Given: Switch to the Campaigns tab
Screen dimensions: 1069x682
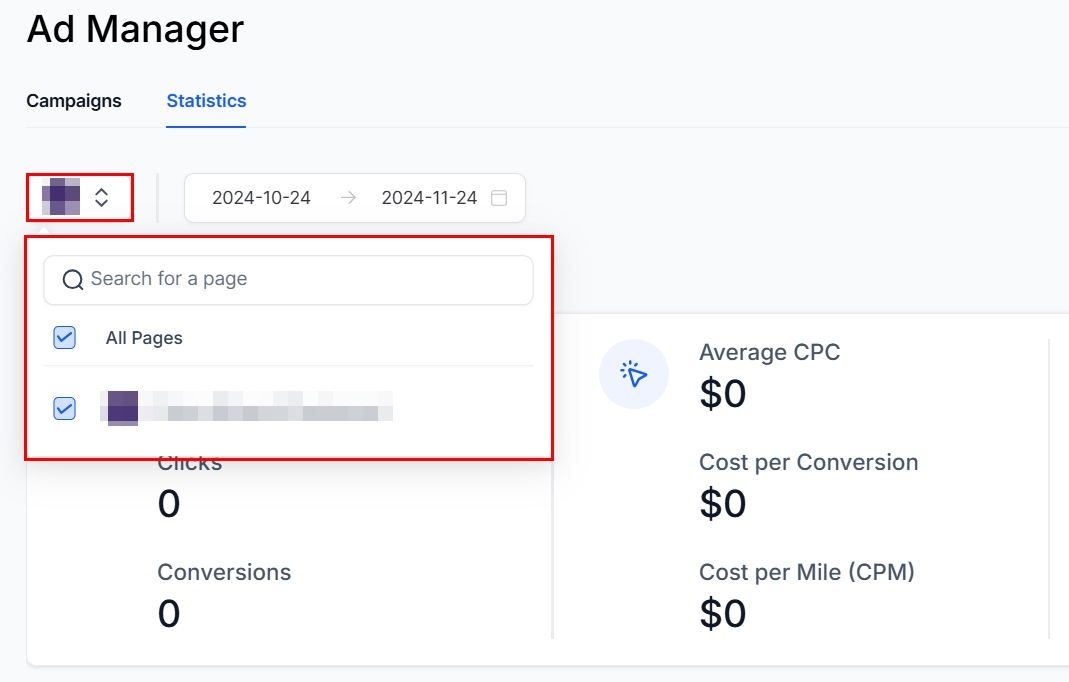Looking at the screenshot, I should 74,101.
